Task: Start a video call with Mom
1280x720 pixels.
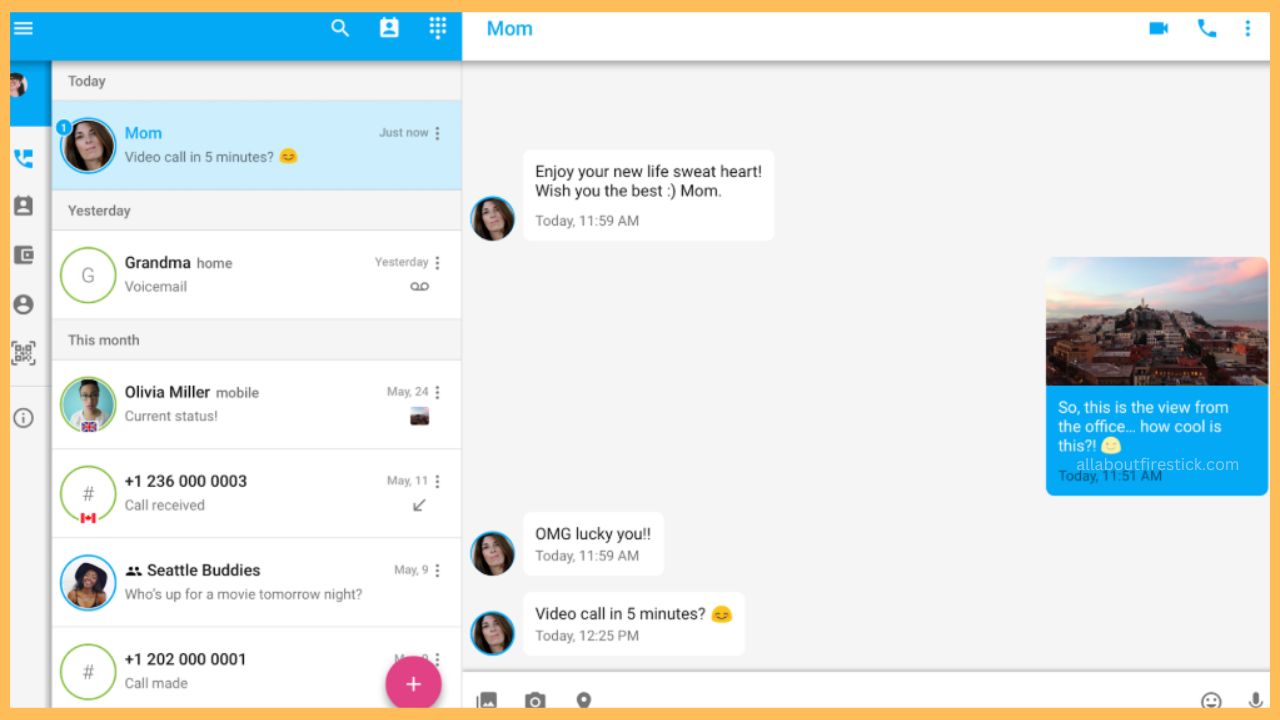Action: pos(1159,28)
